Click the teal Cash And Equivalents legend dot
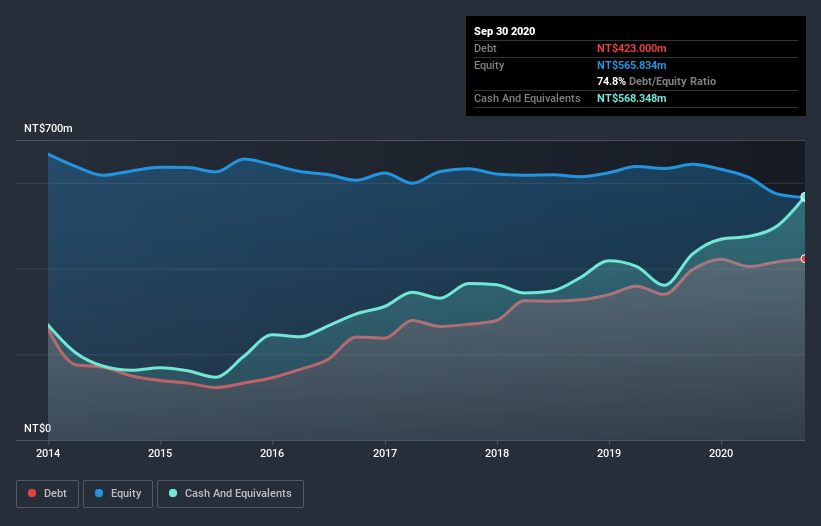The height and width of the screenshot is (526, 821). click(173, 493)
